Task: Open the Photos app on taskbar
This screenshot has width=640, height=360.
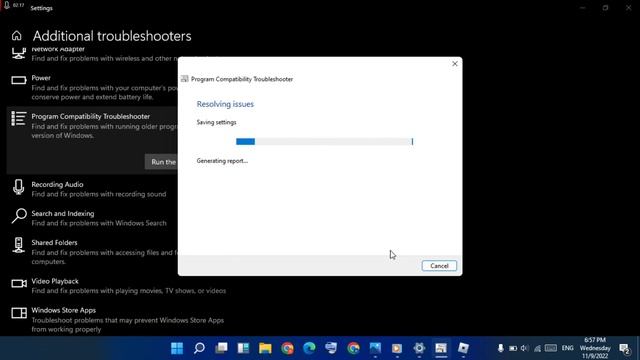Action: tap(375, 348)
